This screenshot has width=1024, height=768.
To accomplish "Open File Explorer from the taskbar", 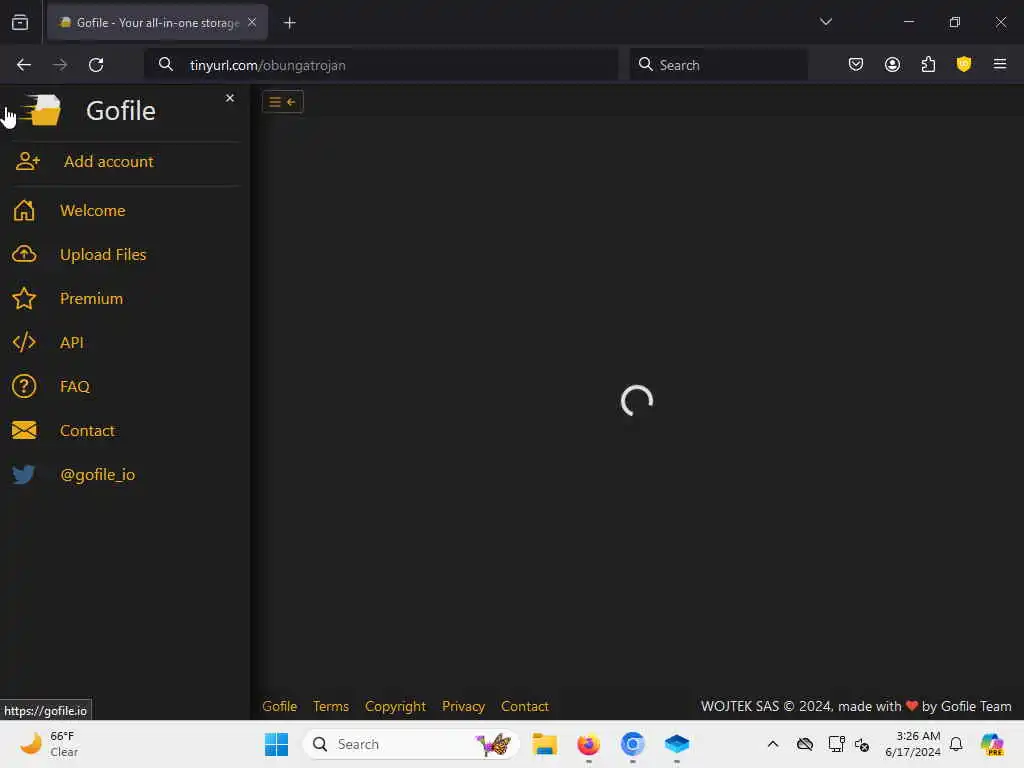I will pyautogui.click(x=544, y=744).
